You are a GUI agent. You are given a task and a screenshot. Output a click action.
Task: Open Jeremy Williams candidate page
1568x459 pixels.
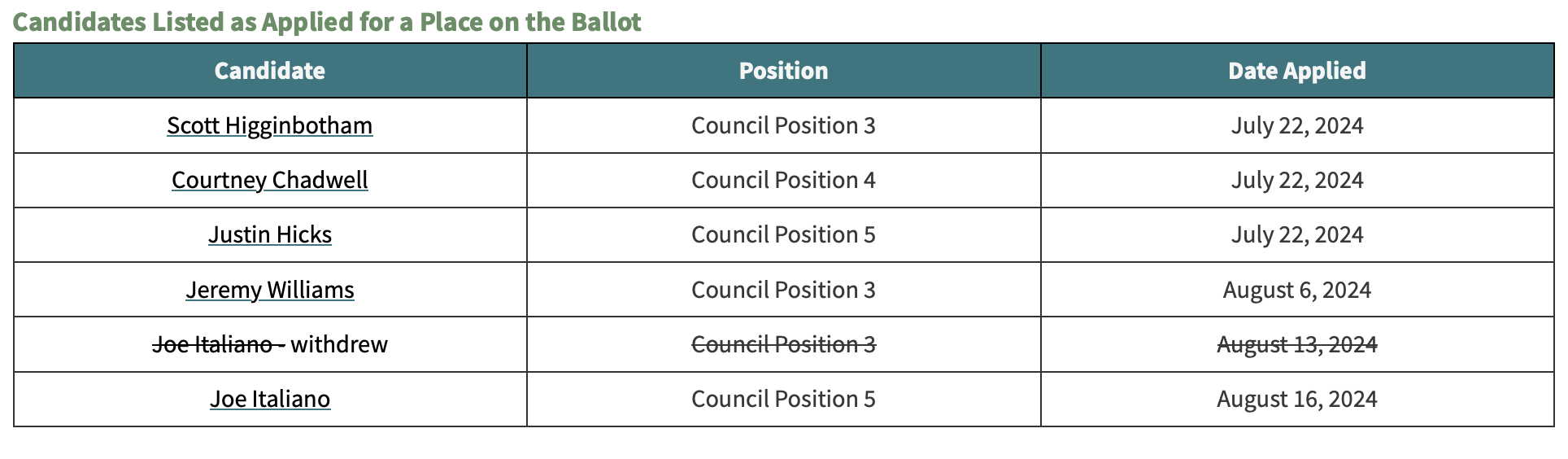[x=269, y=290]
